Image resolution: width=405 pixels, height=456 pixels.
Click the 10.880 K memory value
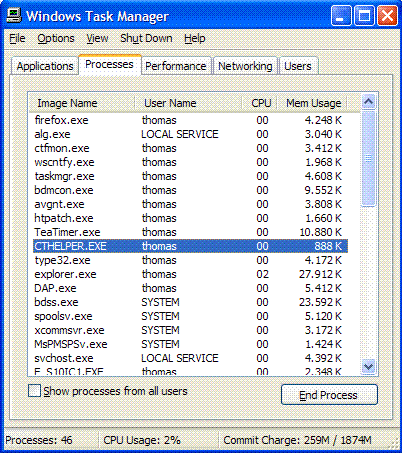[320, 232]
